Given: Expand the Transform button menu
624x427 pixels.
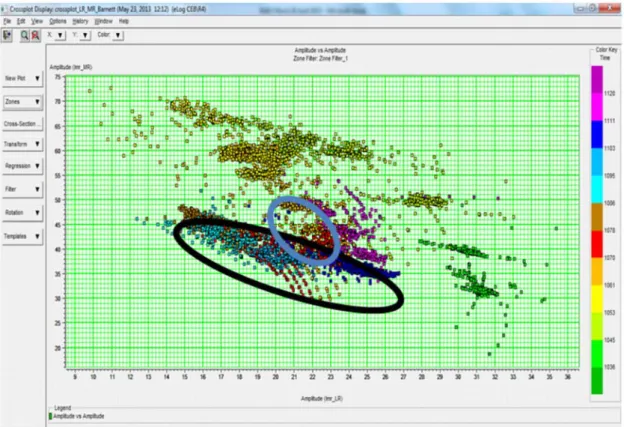Looking at the screenshot, I should point(22,144).
